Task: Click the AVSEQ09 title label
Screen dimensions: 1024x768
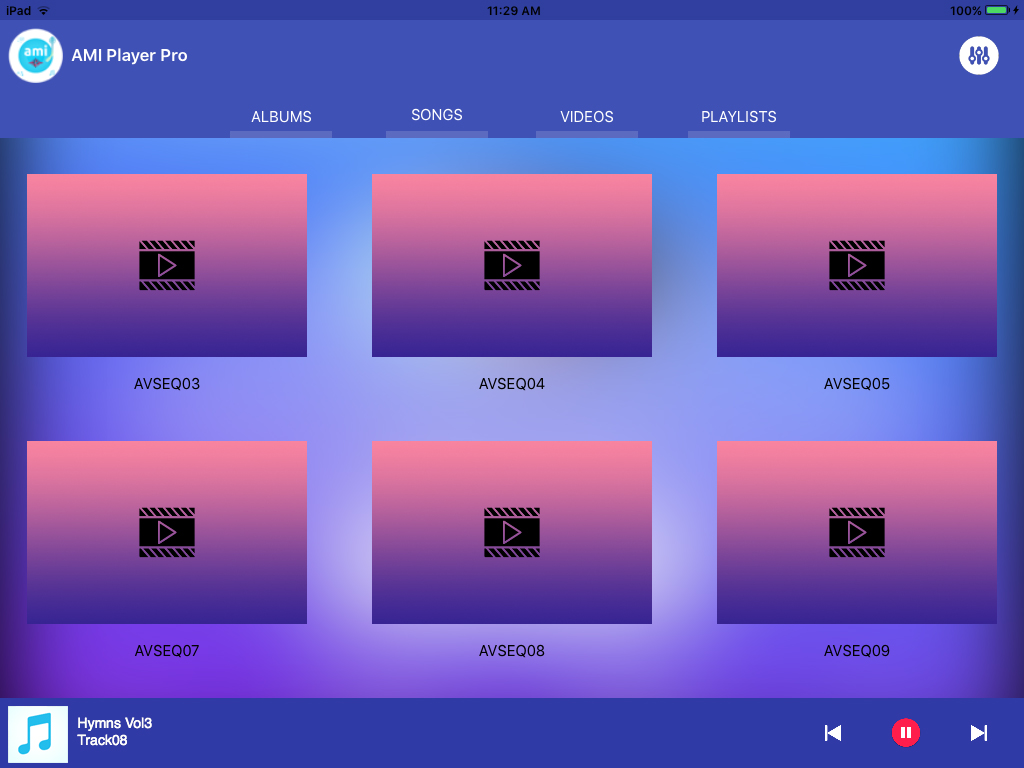Action: tap(857, 651)
